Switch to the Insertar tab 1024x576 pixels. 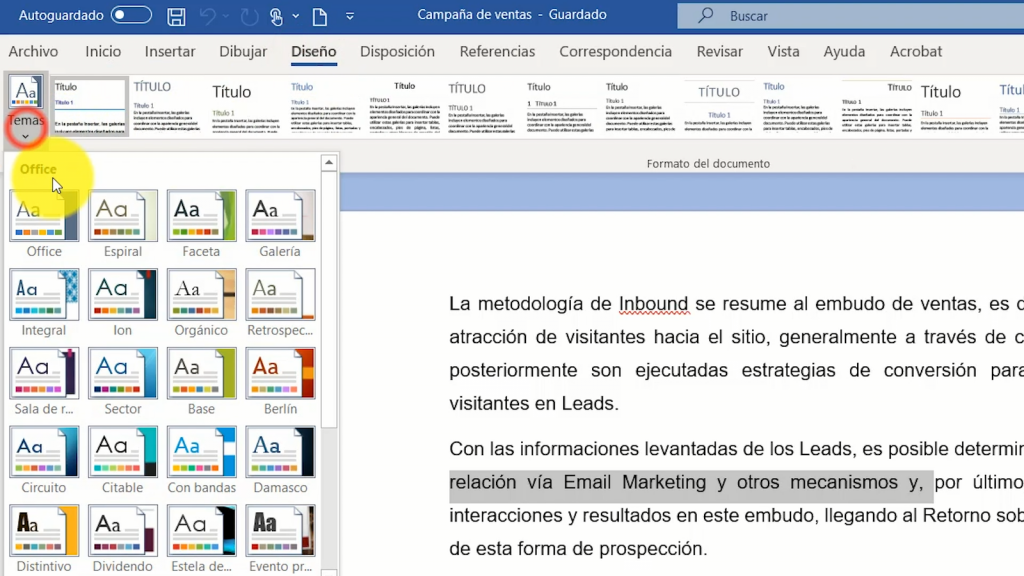tap(170, 52)
